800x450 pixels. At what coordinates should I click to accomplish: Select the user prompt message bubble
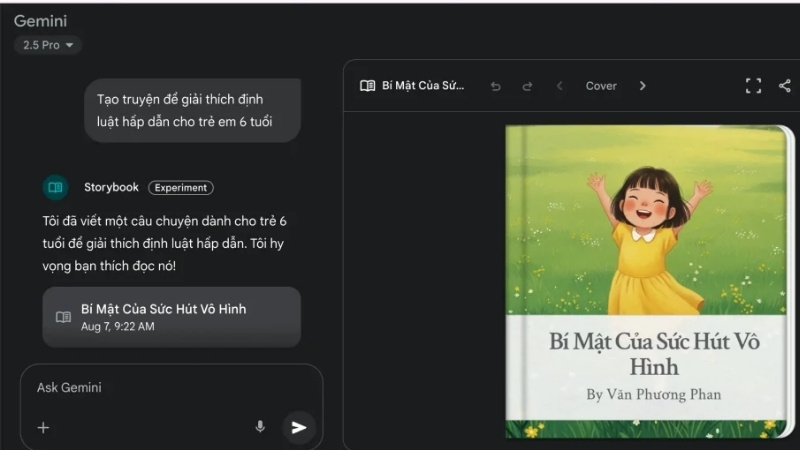(x=192, y=110)
